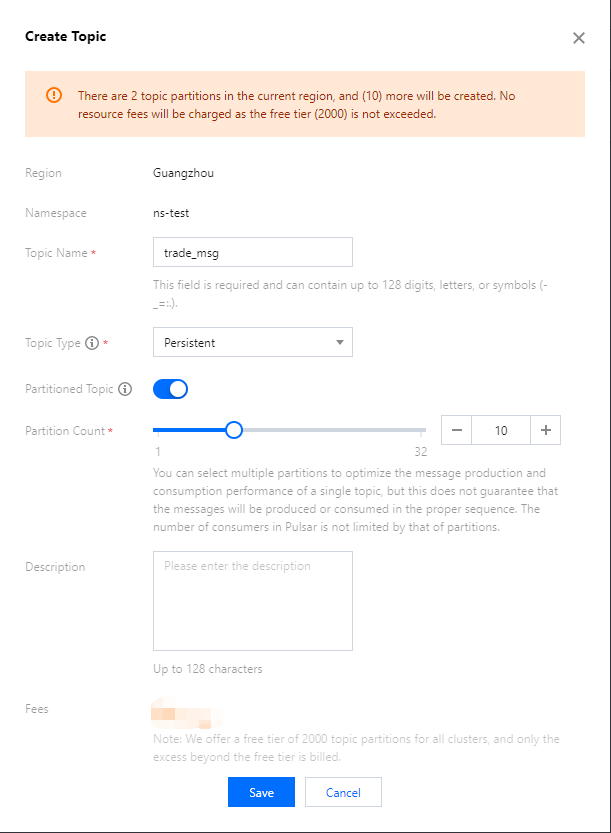Disable the Partitioned Topic switch

click(170, 389)
